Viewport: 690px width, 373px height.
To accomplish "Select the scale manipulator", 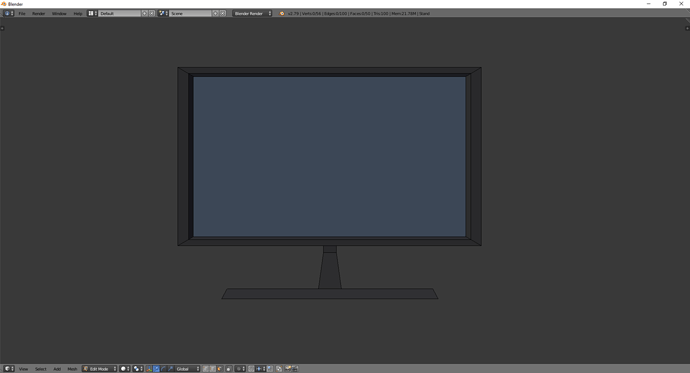I will [170, 369].
